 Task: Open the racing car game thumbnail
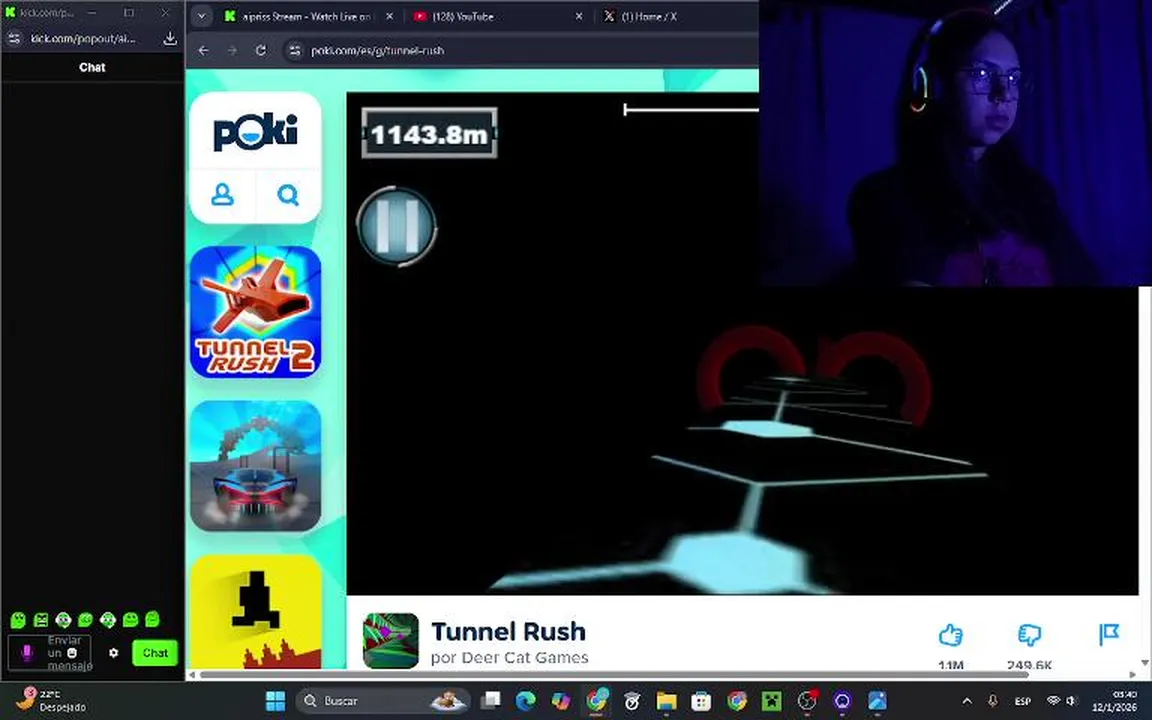click(x=256, y=466)
